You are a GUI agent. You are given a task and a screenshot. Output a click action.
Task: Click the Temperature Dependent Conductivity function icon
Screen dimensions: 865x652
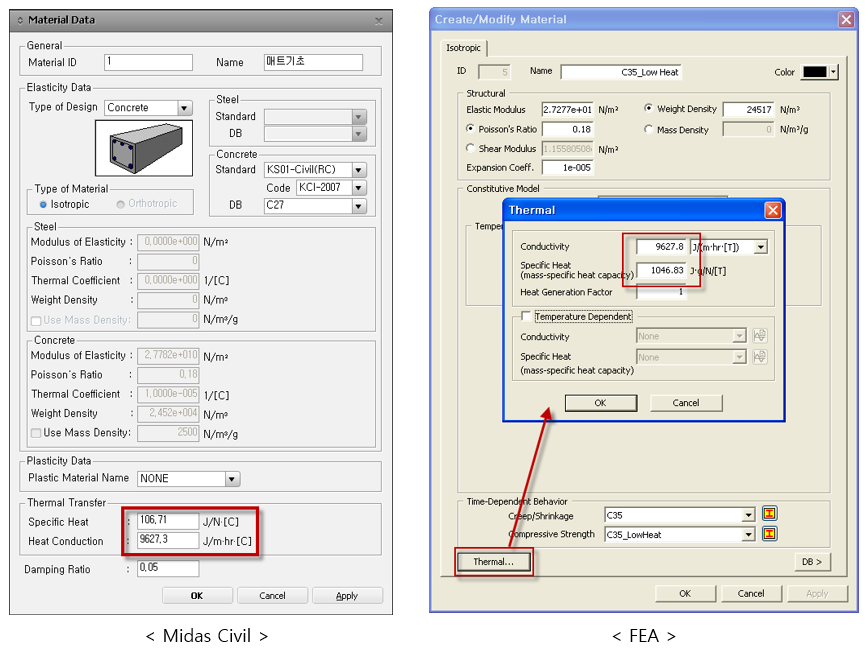760,335
